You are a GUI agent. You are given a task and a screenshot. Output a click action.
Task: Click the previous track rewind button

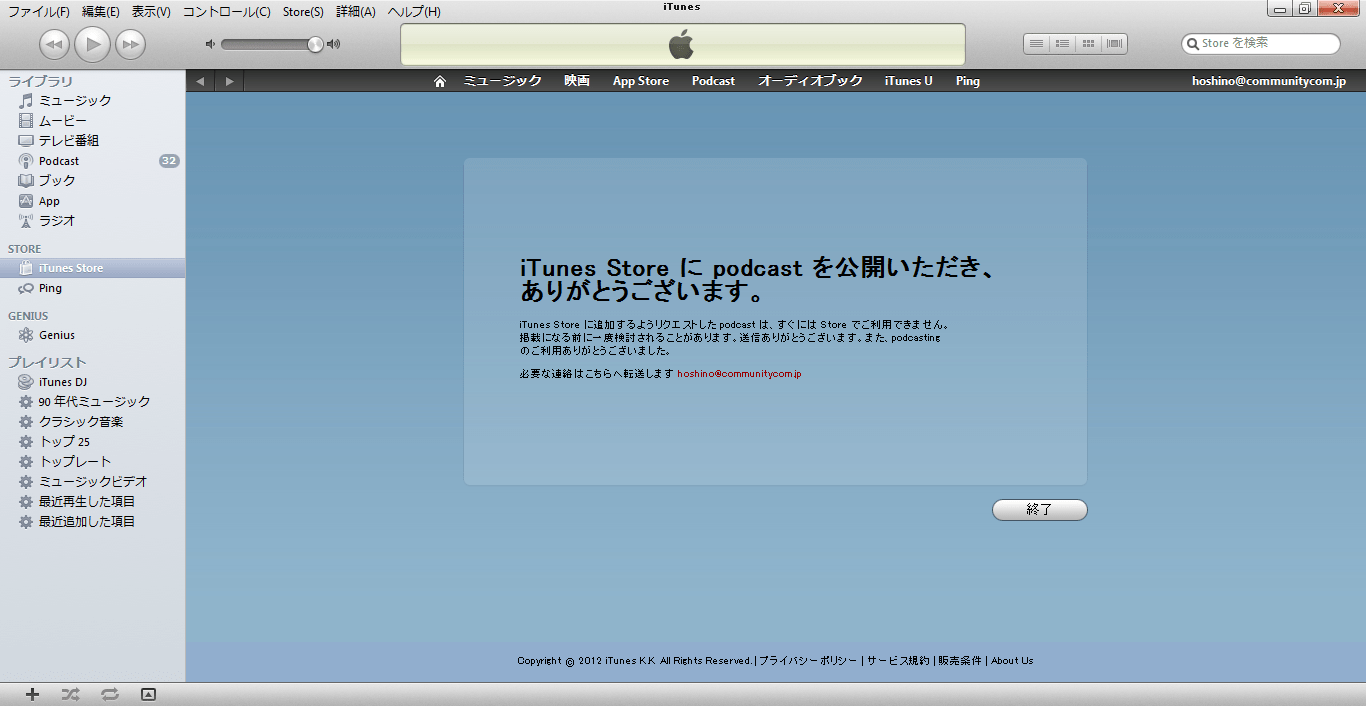pyautogui.click(x=54, y=44)
